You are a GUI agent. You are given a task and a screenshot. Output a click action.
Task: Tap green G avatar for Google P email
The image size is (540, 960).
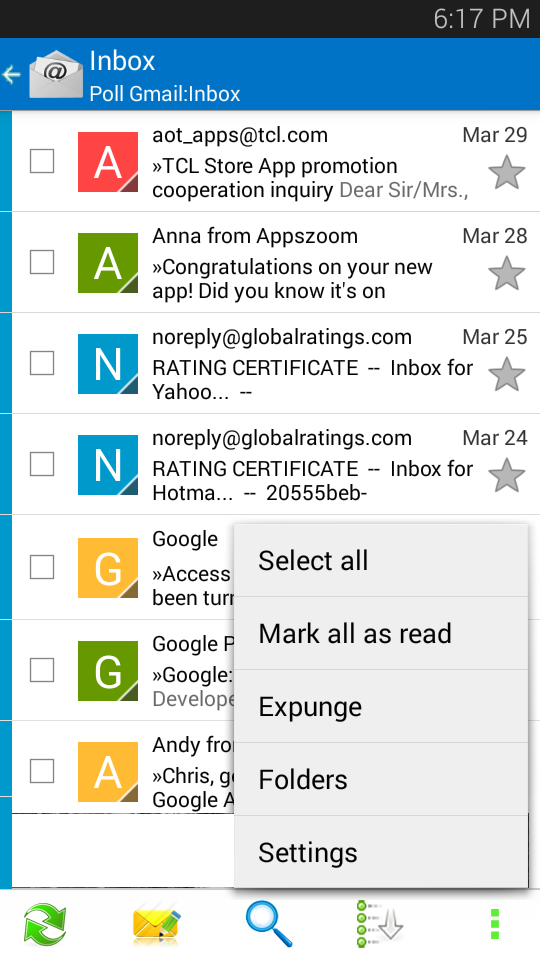(x=108, y=671)
